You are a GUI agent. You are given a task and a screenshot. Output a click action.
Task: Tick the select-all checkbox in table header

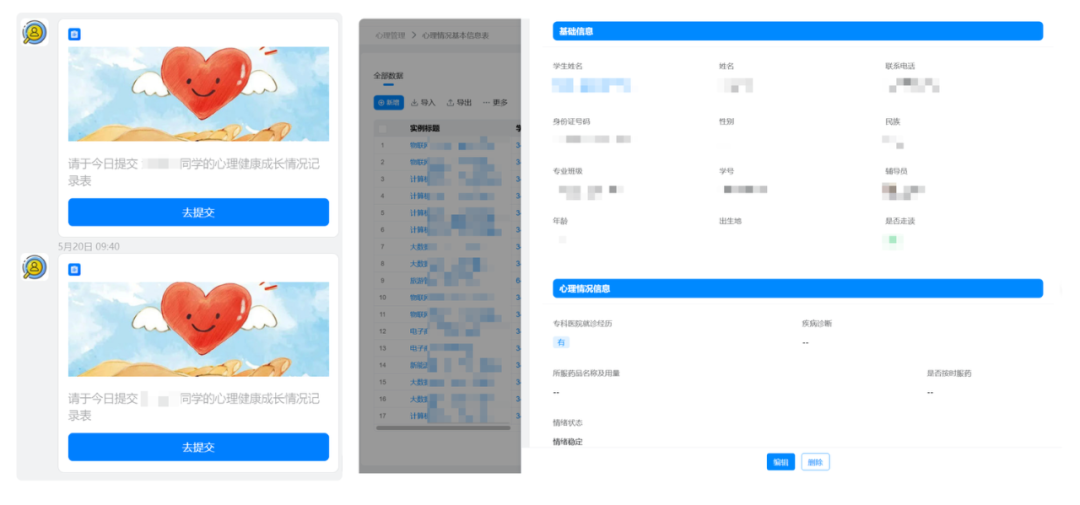383,128
